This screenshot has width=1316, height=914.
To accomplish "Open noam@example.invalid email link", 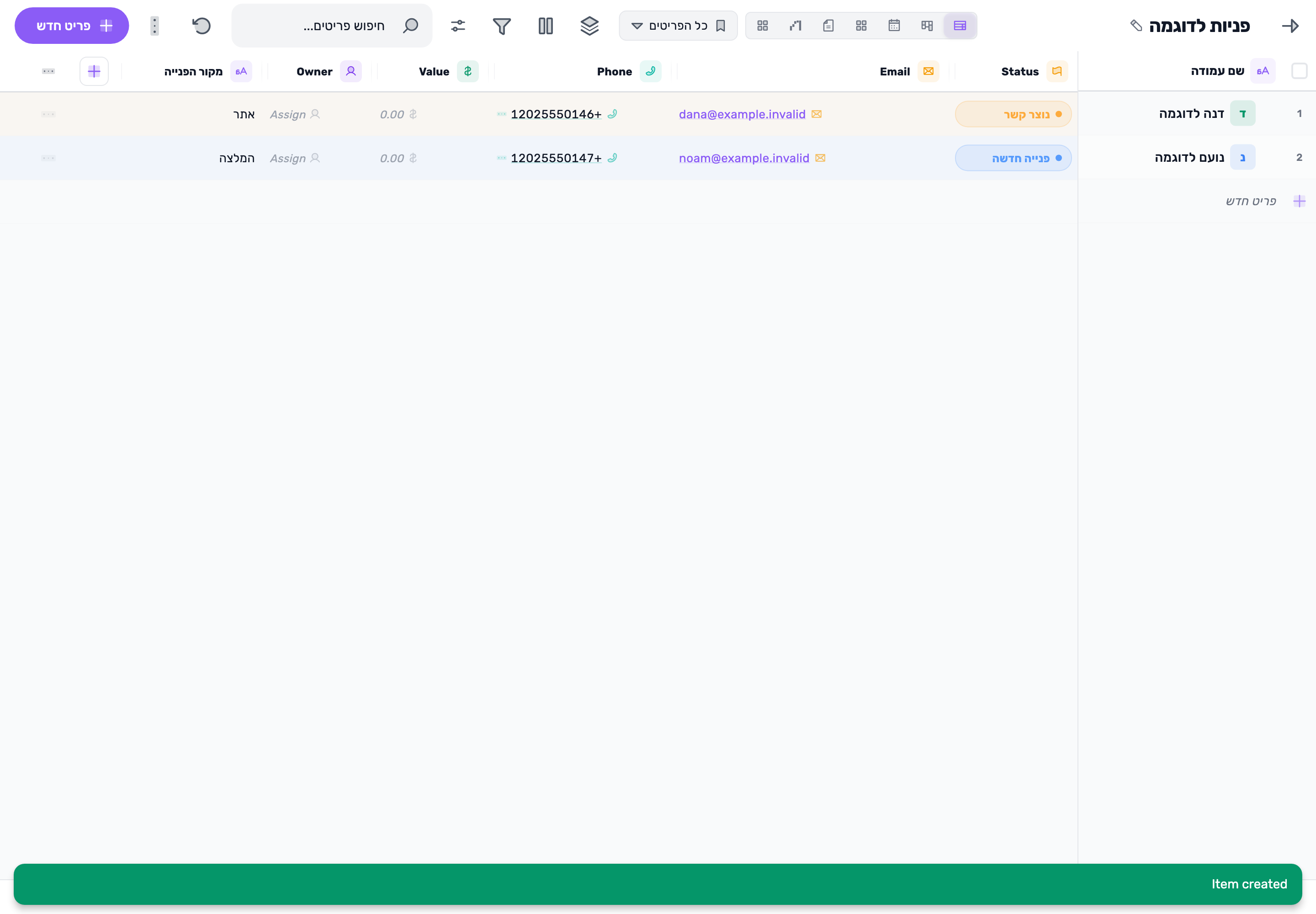I will coord(744,158).
